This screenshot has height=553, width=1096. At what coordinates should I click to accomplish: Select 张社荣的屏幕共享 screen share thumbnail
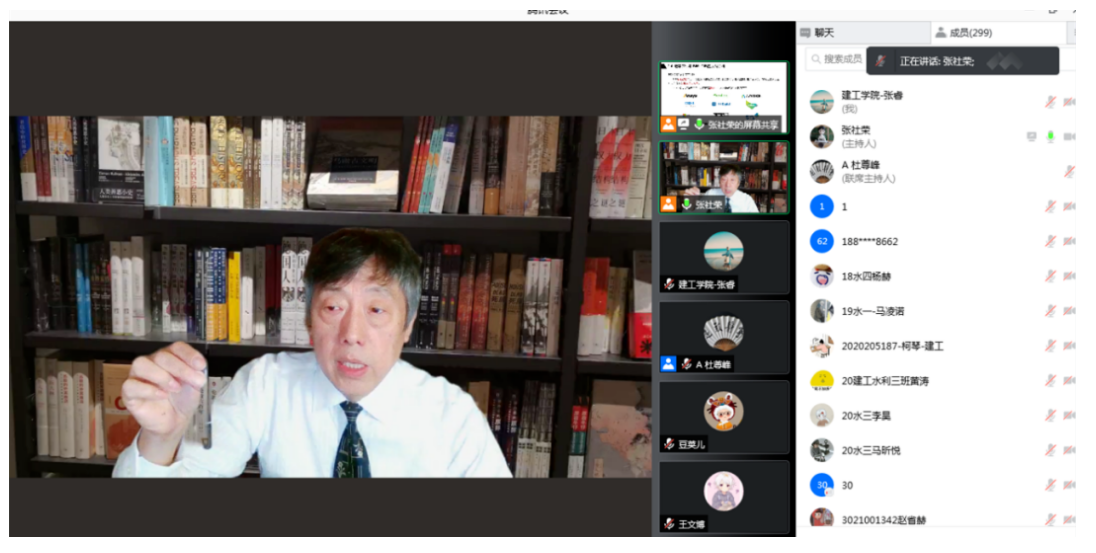[x=723, y=97]
